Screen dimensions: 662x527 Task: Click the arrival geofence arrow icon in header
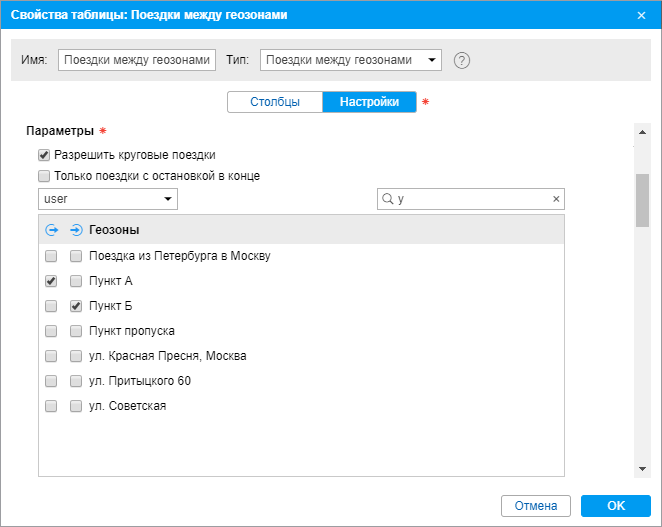click(76, 230)
